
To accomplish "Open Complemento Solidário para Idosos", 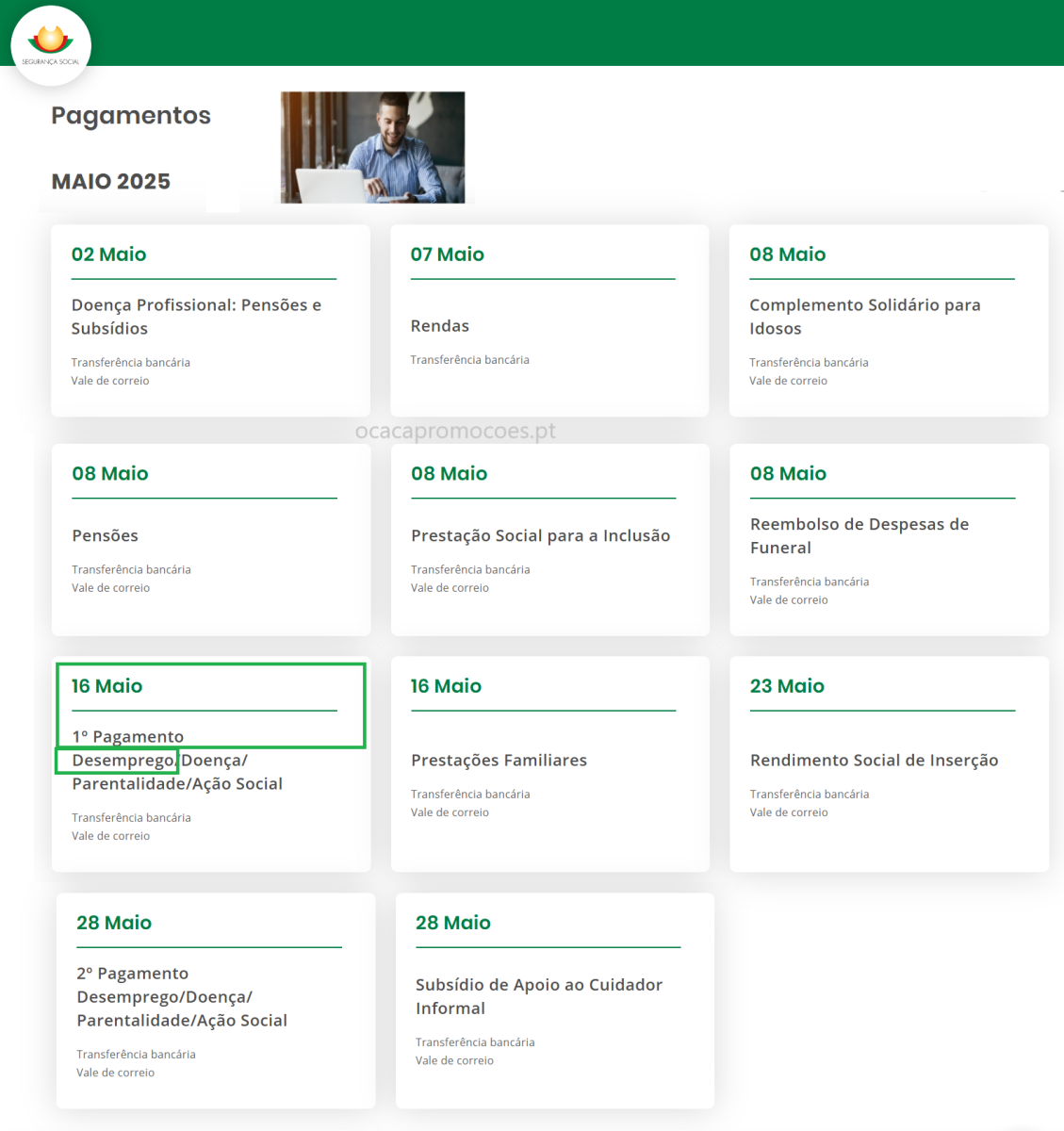I will point(865,317).
